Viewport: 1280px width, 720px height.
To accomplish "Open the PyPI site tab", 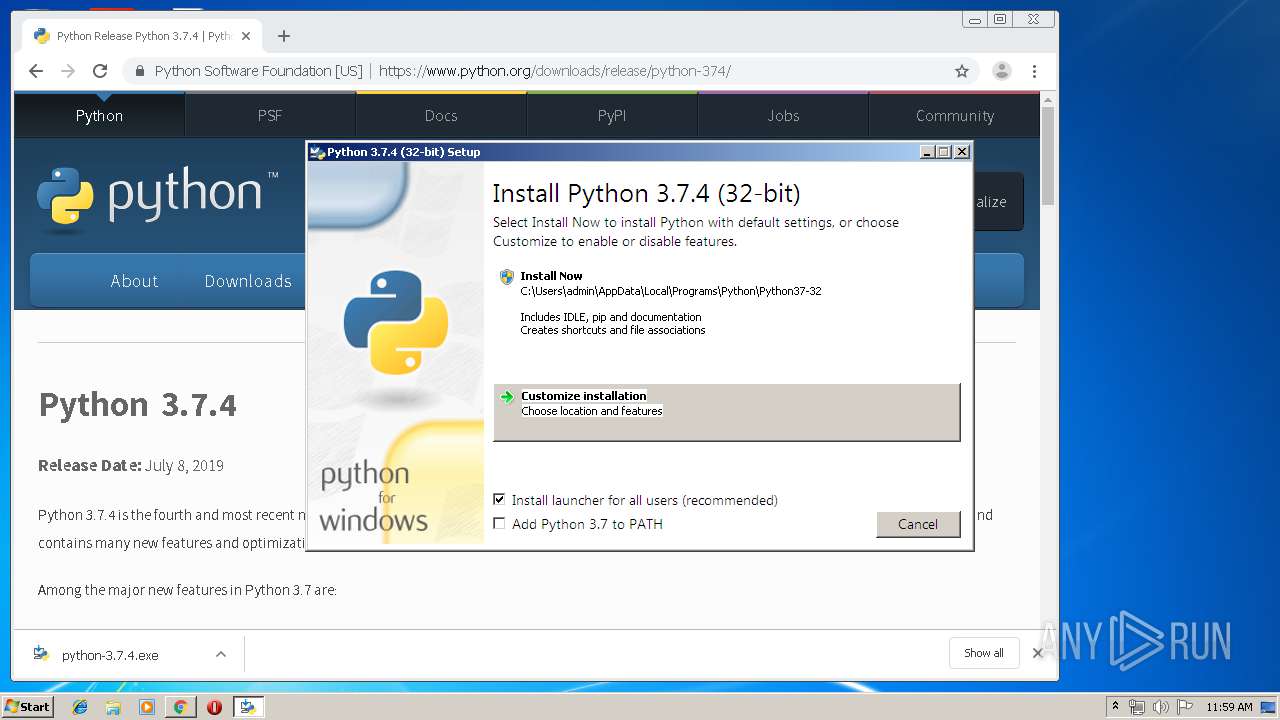I will (x=612, y=116).
